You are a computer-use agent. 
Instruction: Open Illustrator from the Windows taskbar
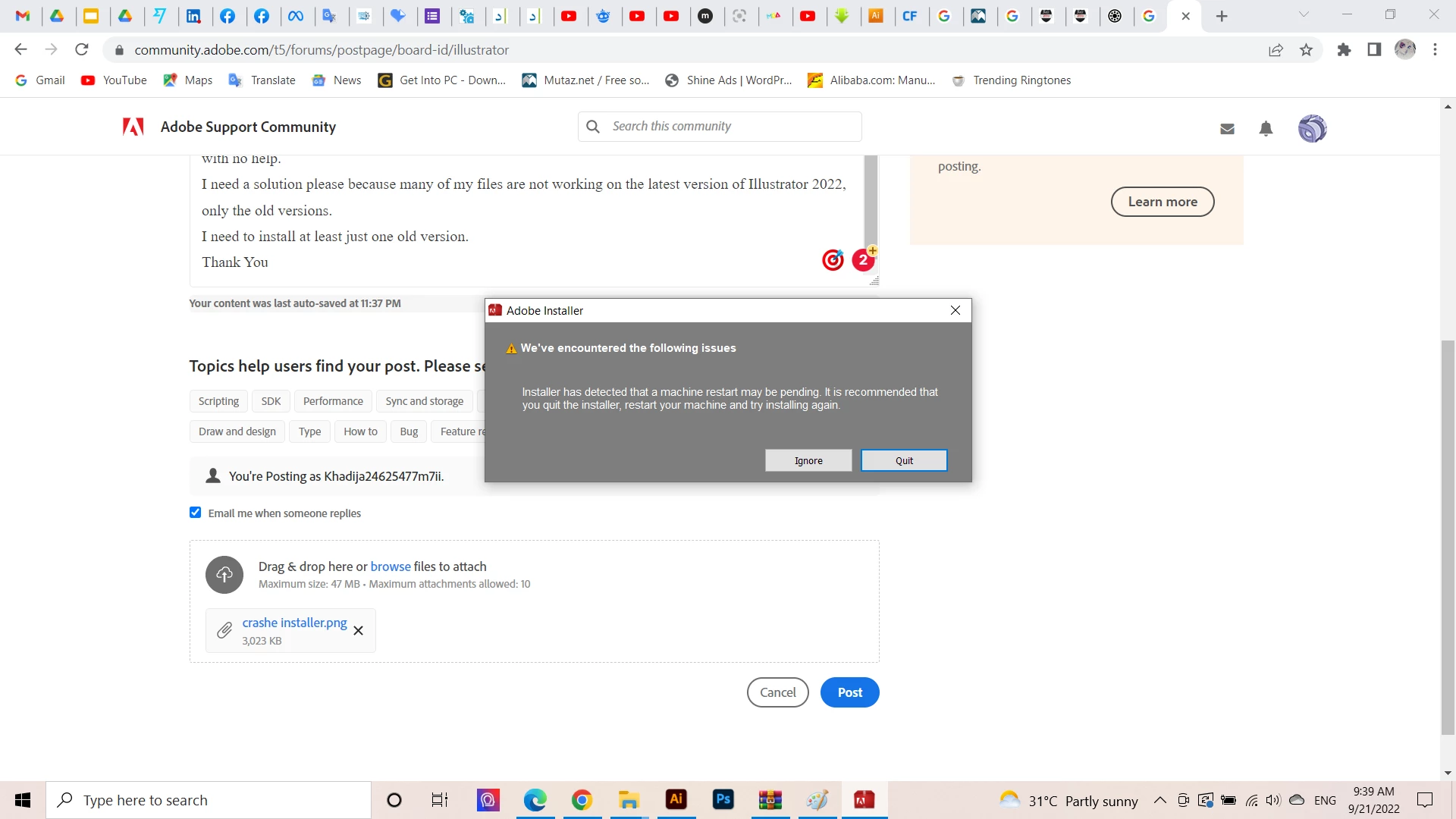click(x=676, y=799)
